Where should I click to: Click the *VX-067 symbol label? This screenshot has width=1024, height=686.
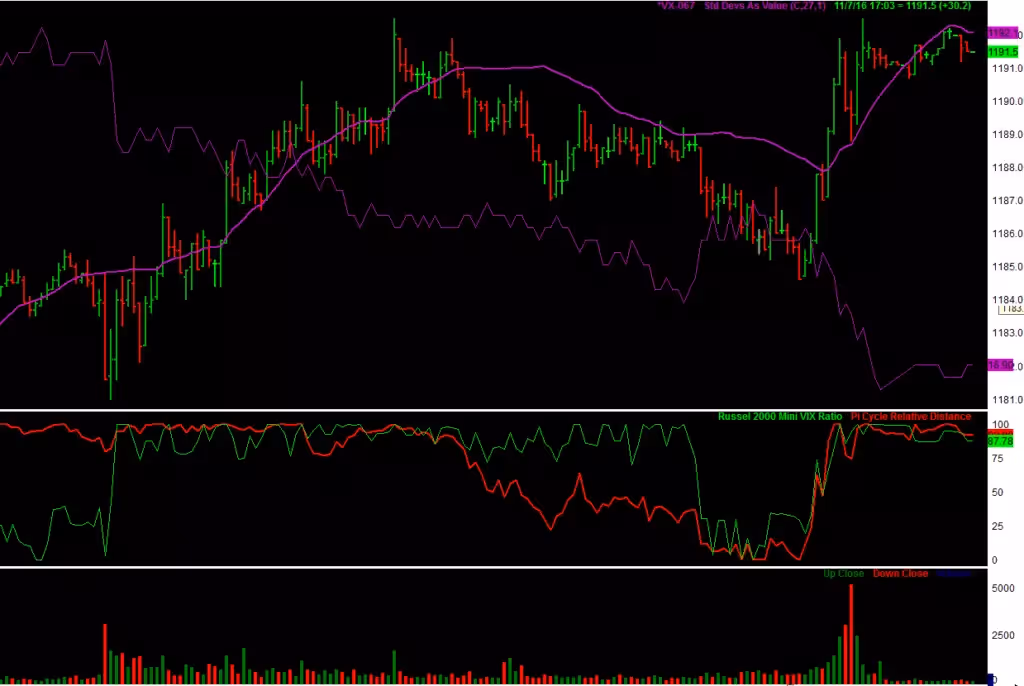(x=676, y=6)
